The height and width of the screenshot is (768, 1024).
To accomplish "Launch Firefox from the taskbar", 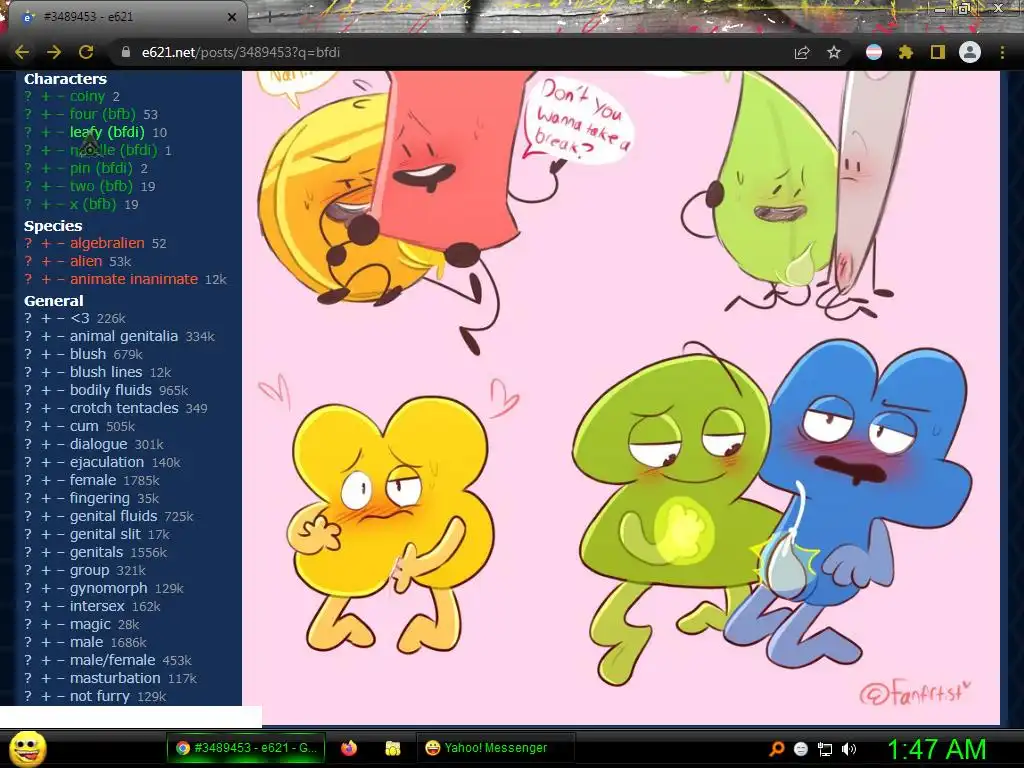I will pos(349,748).
